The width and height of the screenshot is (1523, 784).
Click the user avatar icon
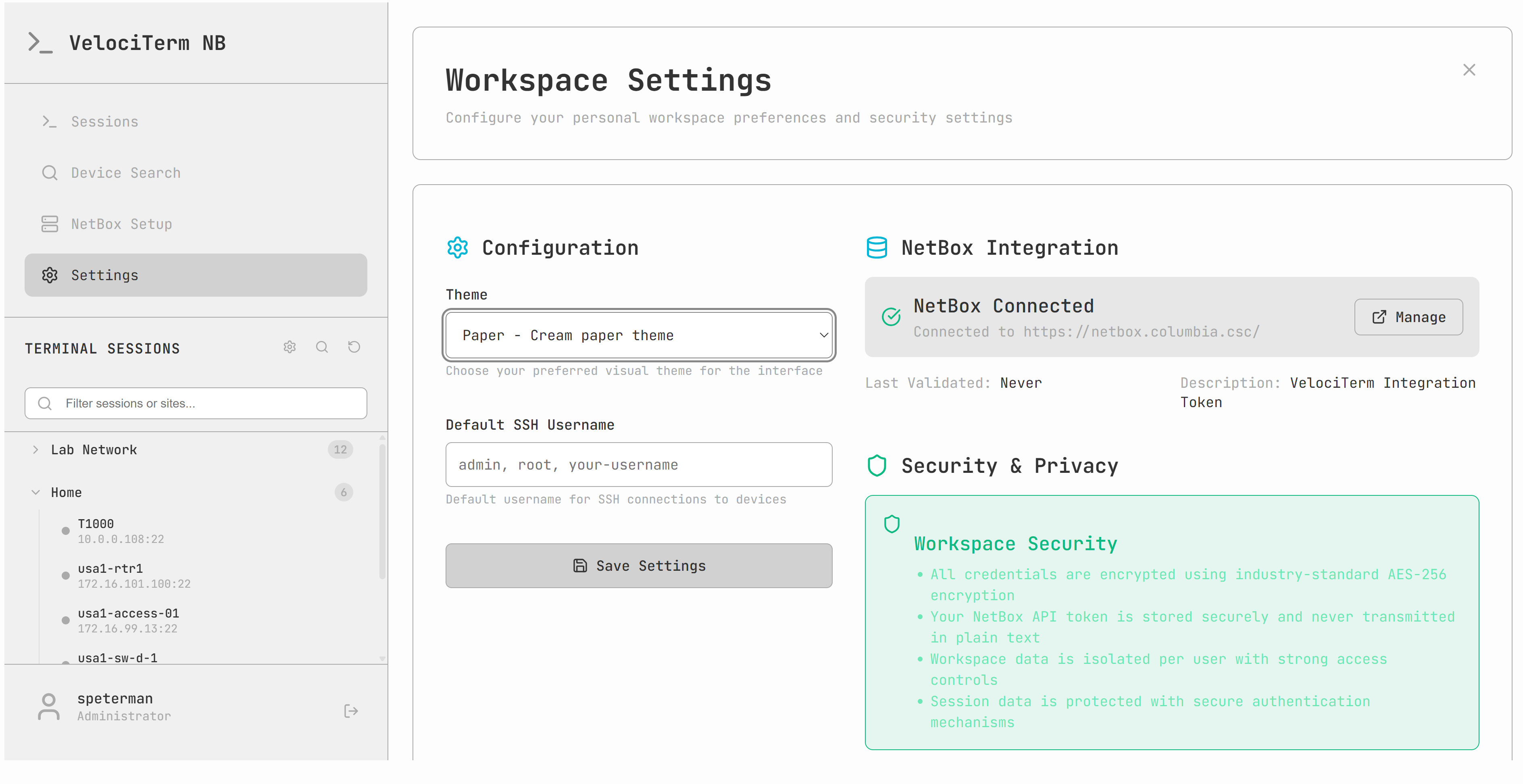tap(48, 707)
